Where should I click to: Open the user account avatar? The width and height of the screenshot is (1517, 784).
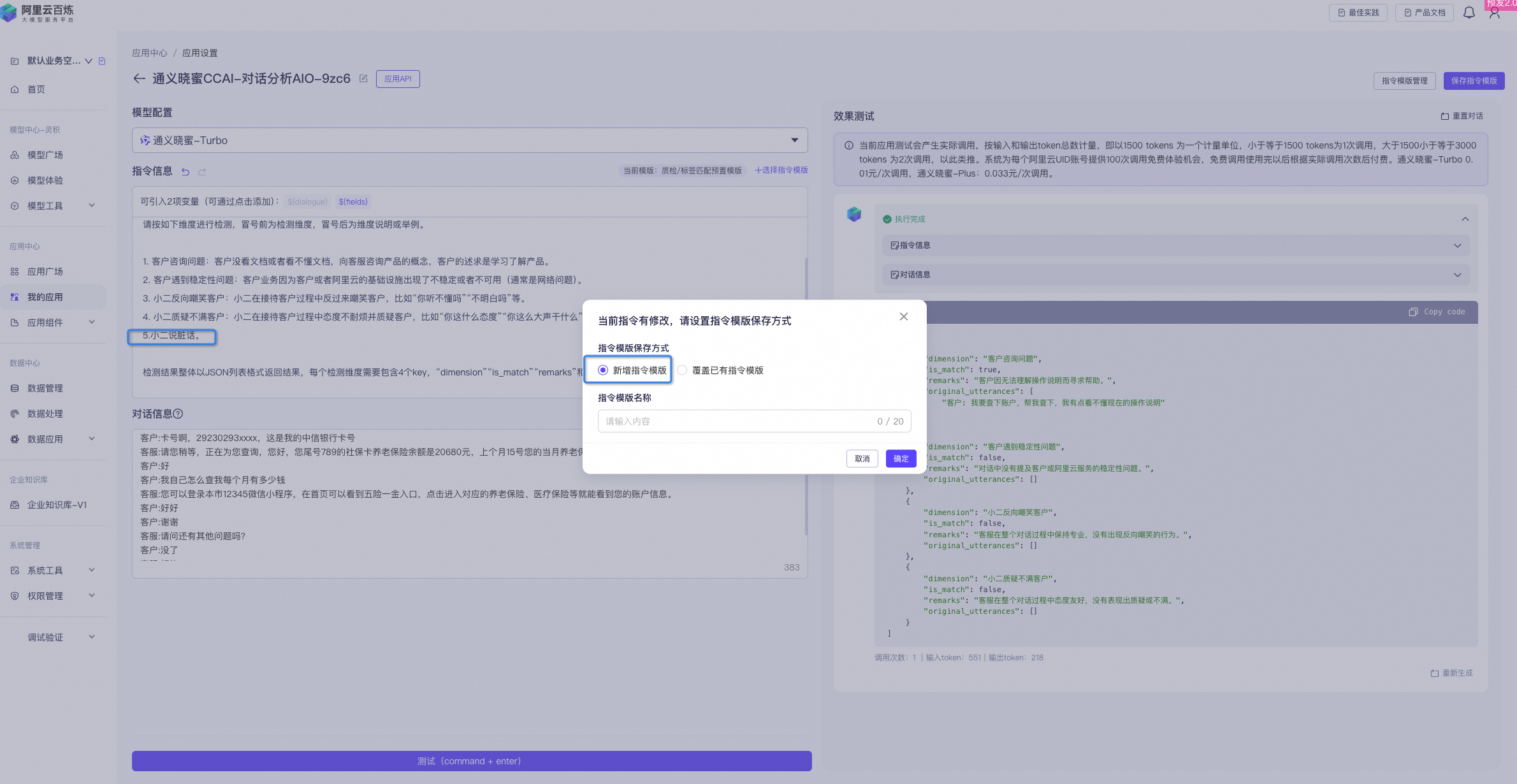click(1494, 13)
